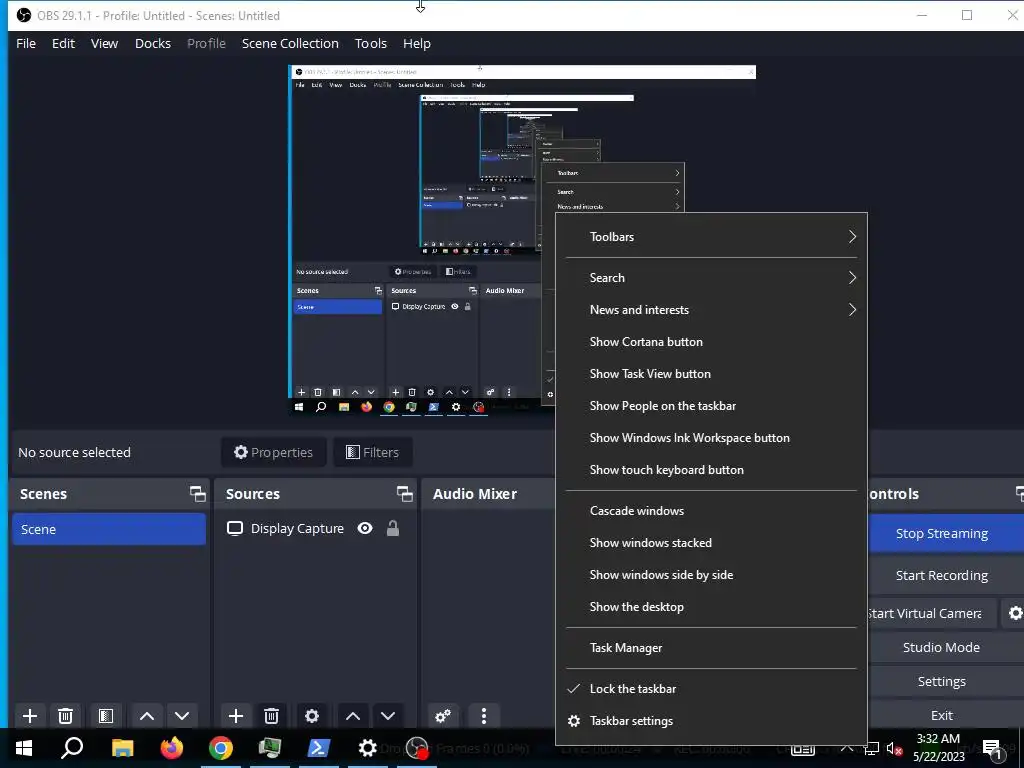Open Properties button in source toolbar

(x=274, y=452)
